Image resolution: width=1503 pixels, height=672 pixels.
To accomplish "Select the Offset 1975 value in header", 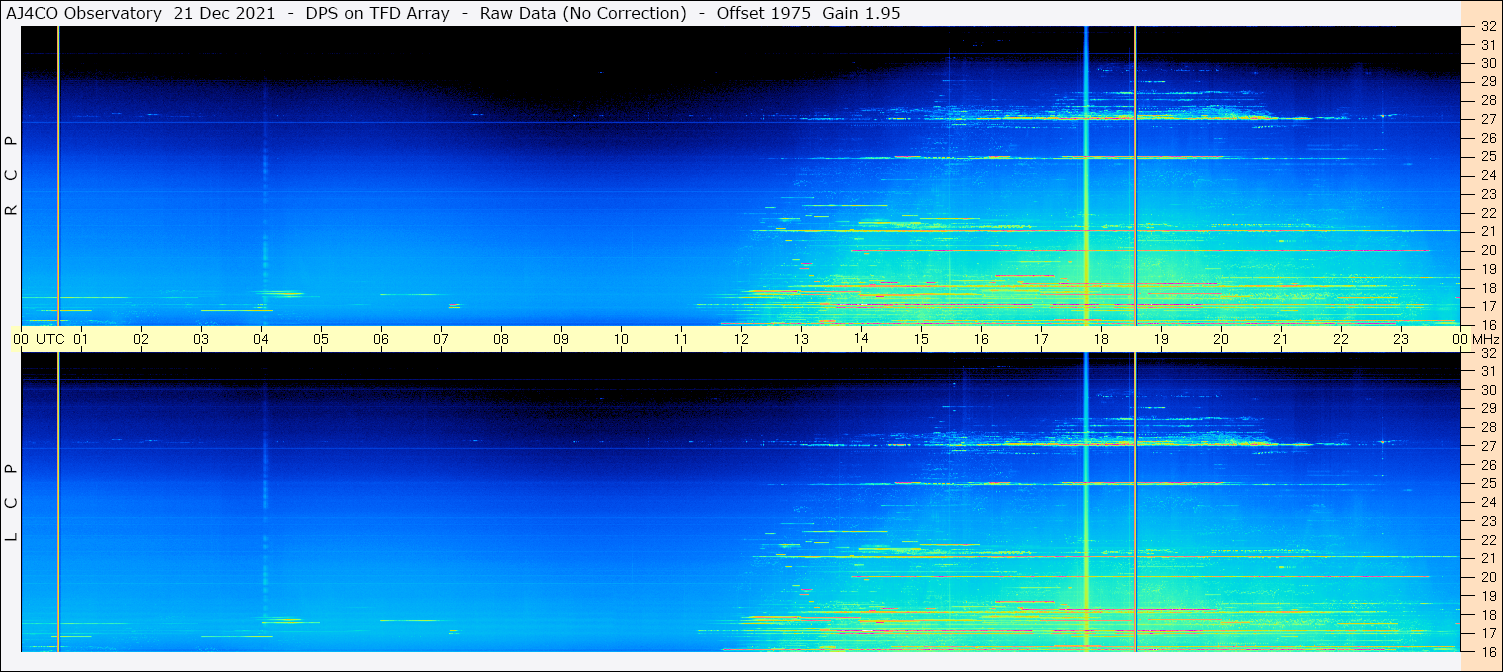I will (757, 13).
